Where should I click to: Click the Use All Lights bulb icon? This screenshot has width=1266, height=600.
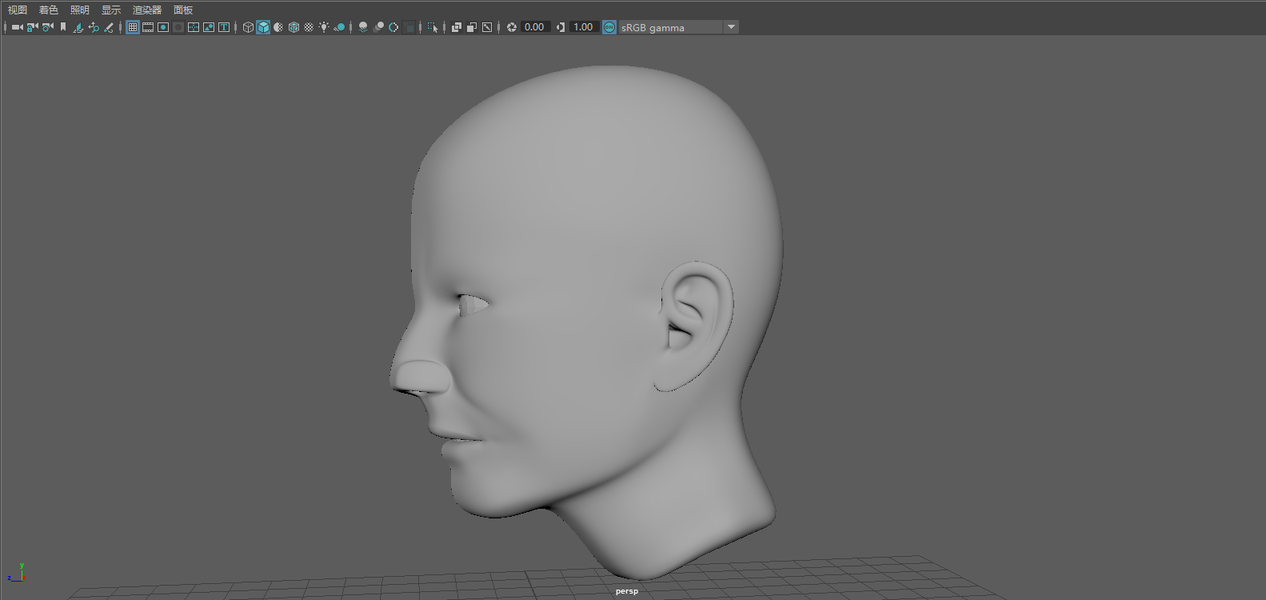[324, 27]
